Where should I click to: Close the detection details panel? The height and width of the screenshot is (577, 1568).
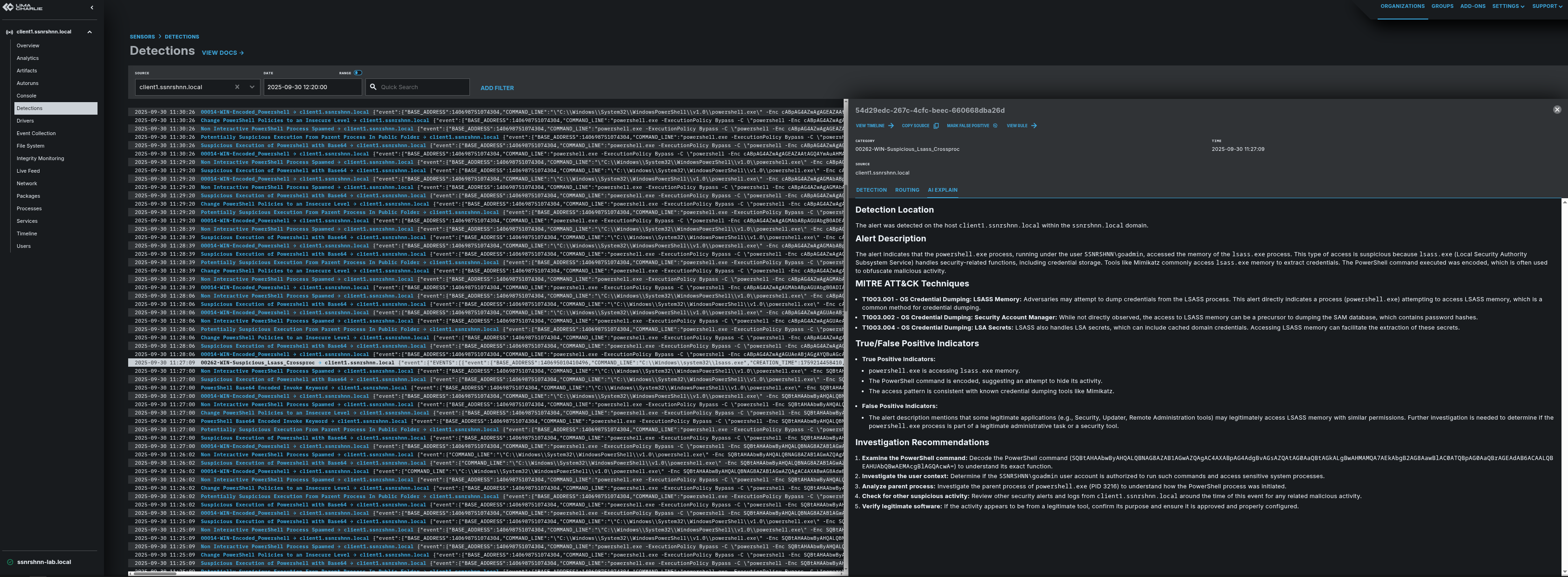coord(1557,110)
